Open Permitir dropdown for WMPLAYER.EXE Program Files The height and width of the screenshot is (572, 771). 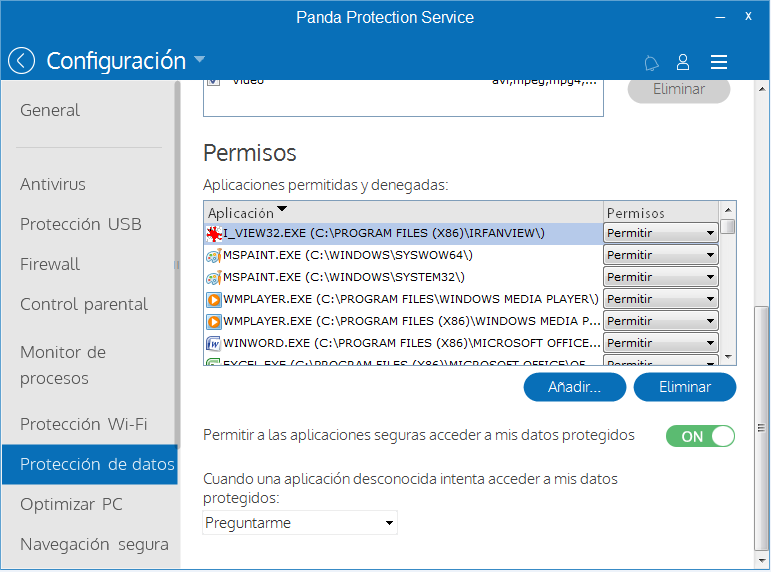pos(661,299)
